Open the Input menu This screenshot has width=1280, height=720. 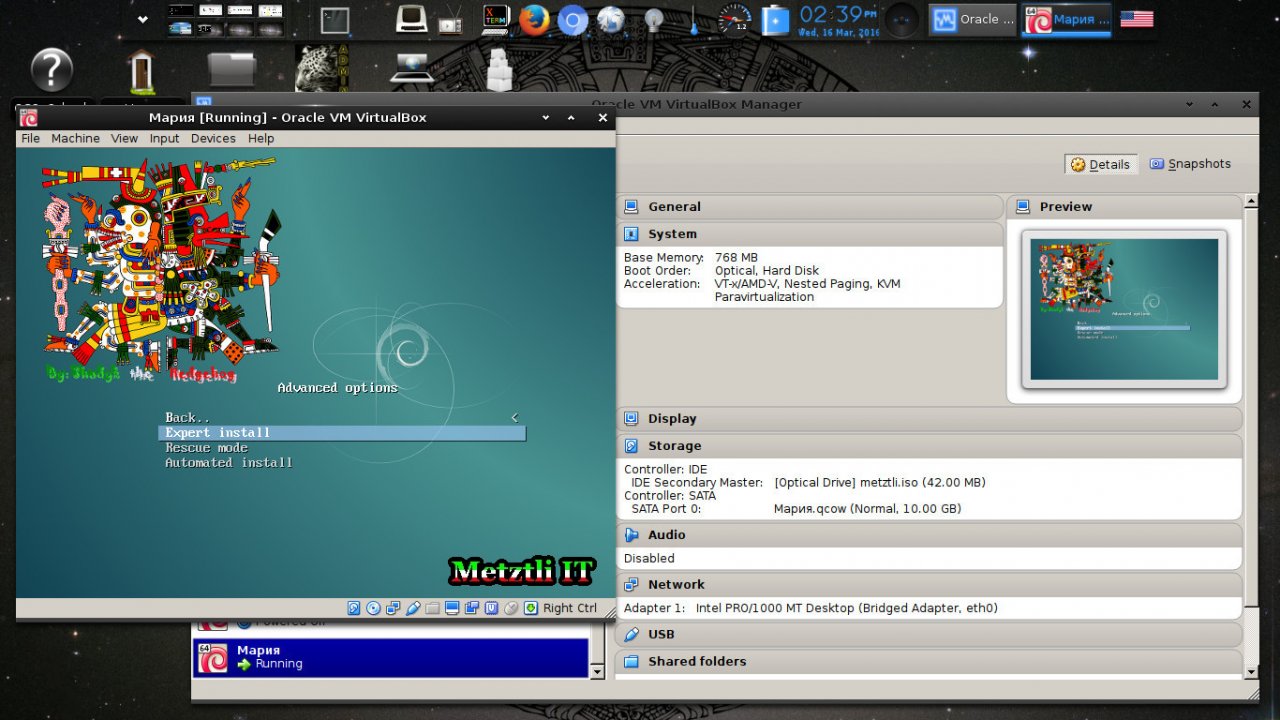point(165,139)
